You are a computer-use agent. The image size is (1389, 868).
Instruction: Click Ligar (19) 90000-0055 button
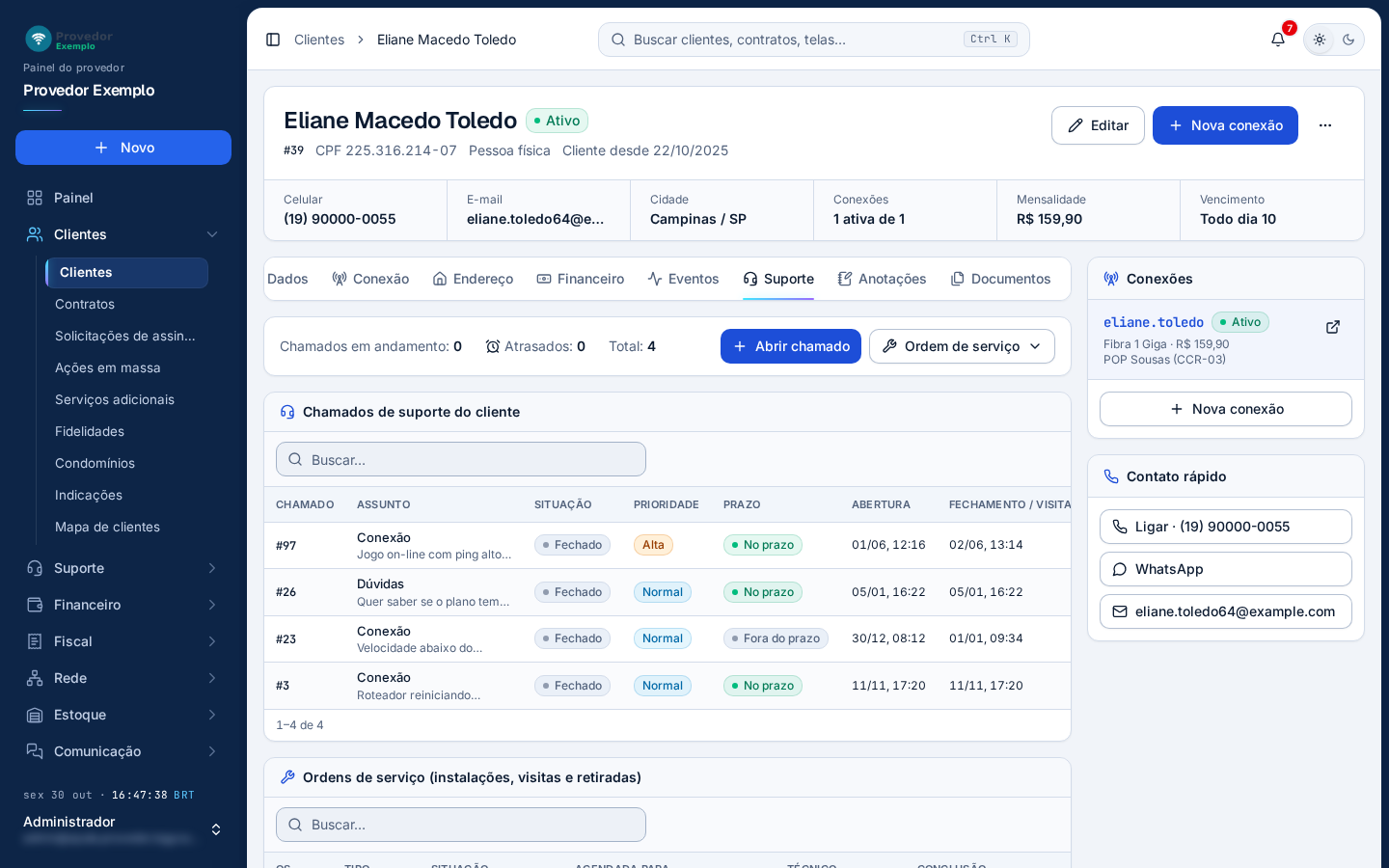tap(1226, 527)
